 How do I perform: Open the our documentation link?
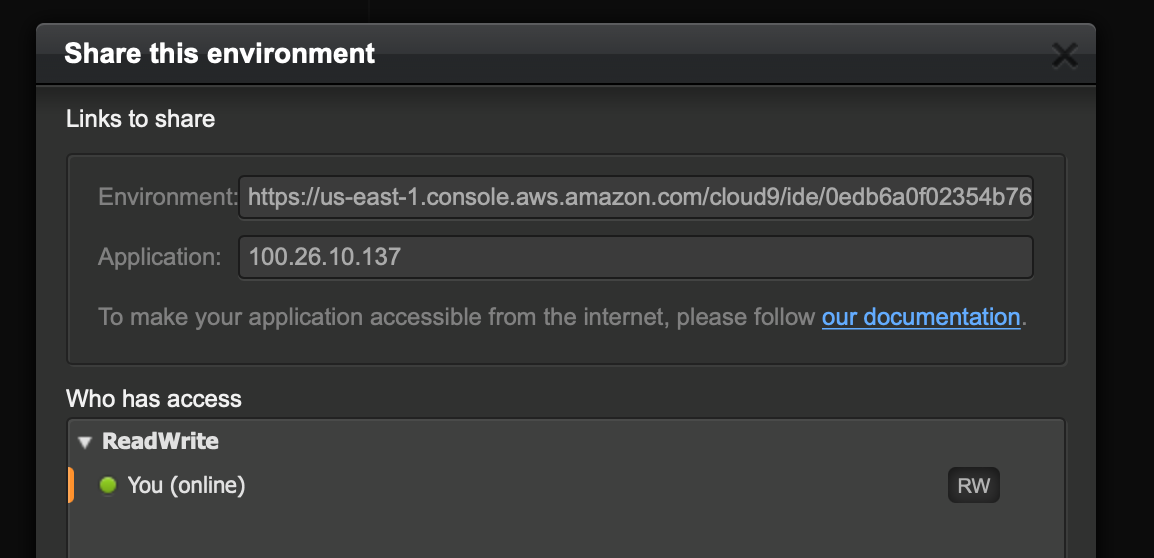pos(921,317)
